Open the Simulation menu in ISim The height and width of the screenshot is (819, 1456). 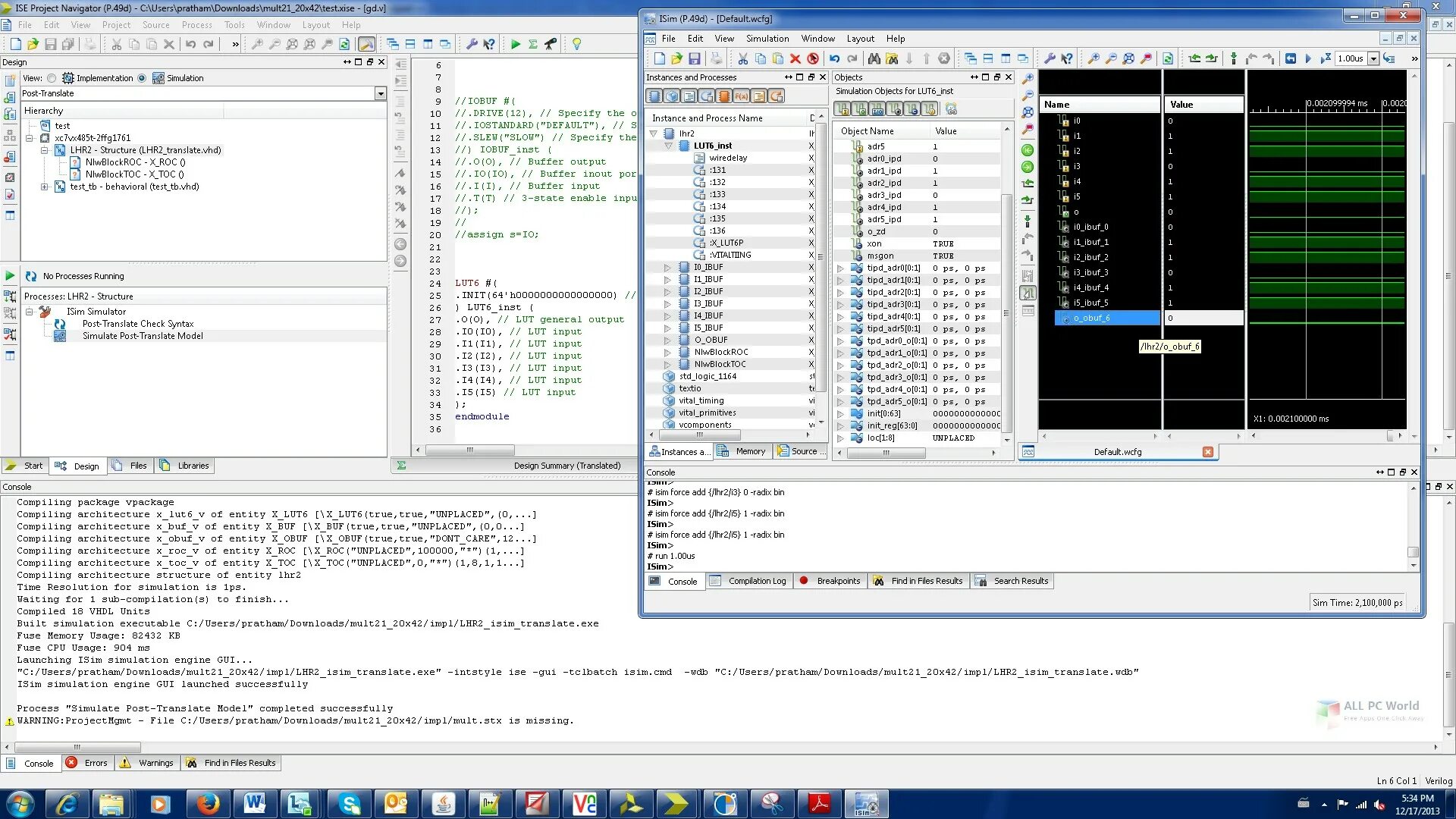(x=767, y=39)
